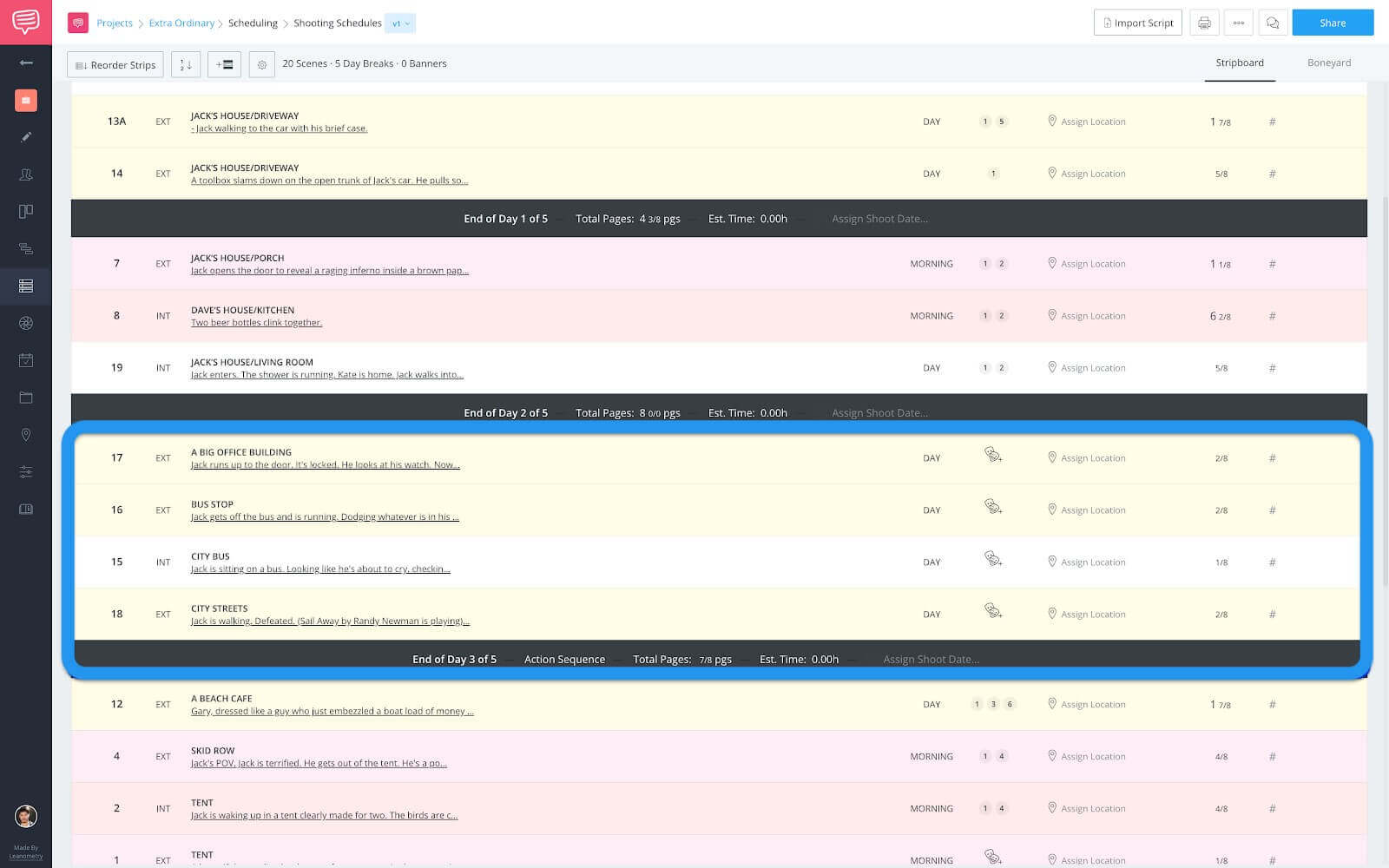Click the blue Share button

1333,23
